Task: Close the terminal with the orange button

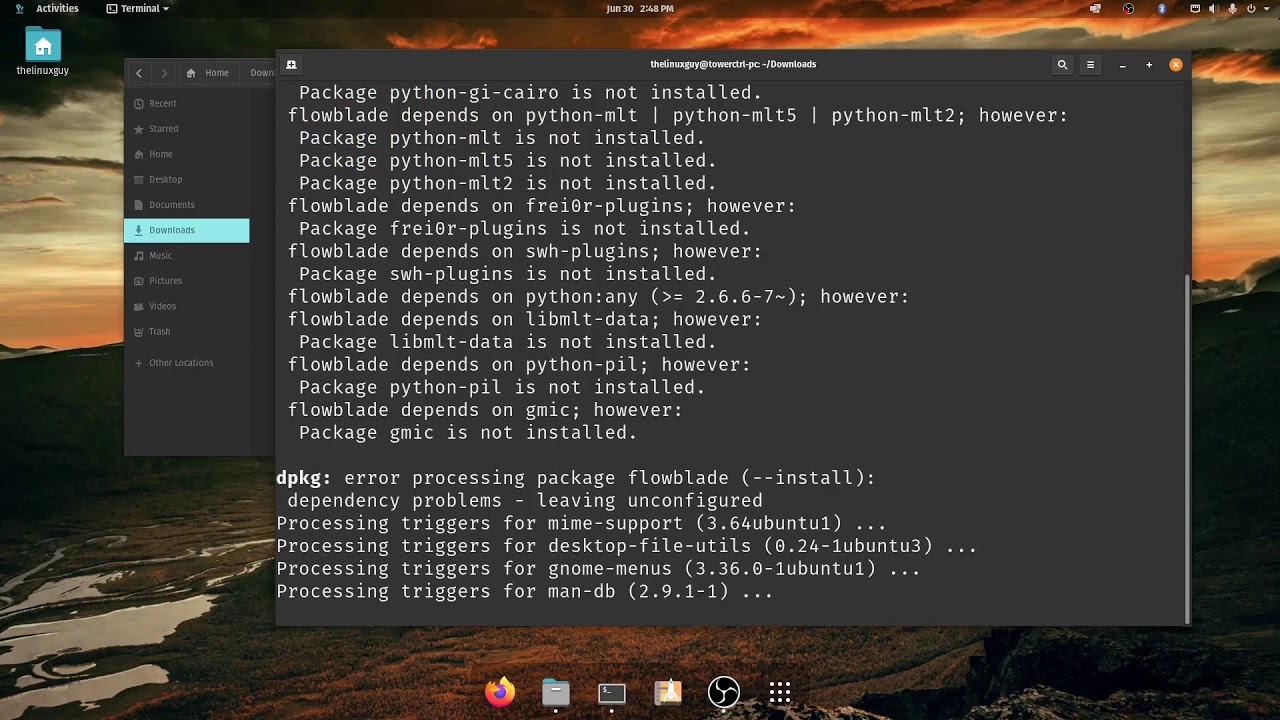Action: [1176, 64]
